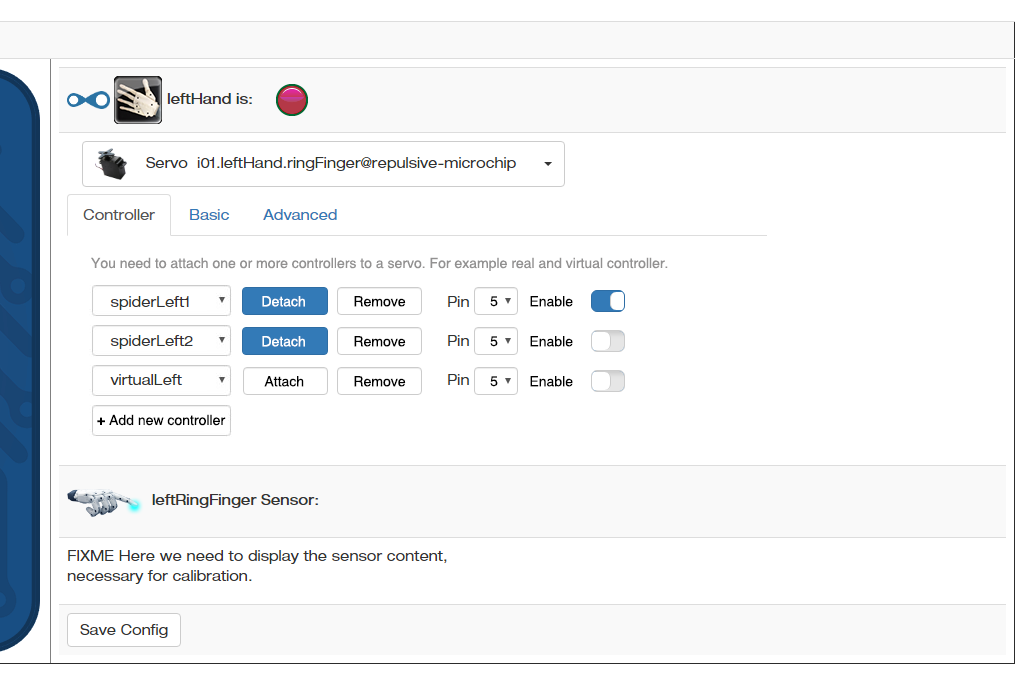Click the leftRingFinger sensor finger icon
Viewport: 1032px width, 688px height.
coord(104,502)
